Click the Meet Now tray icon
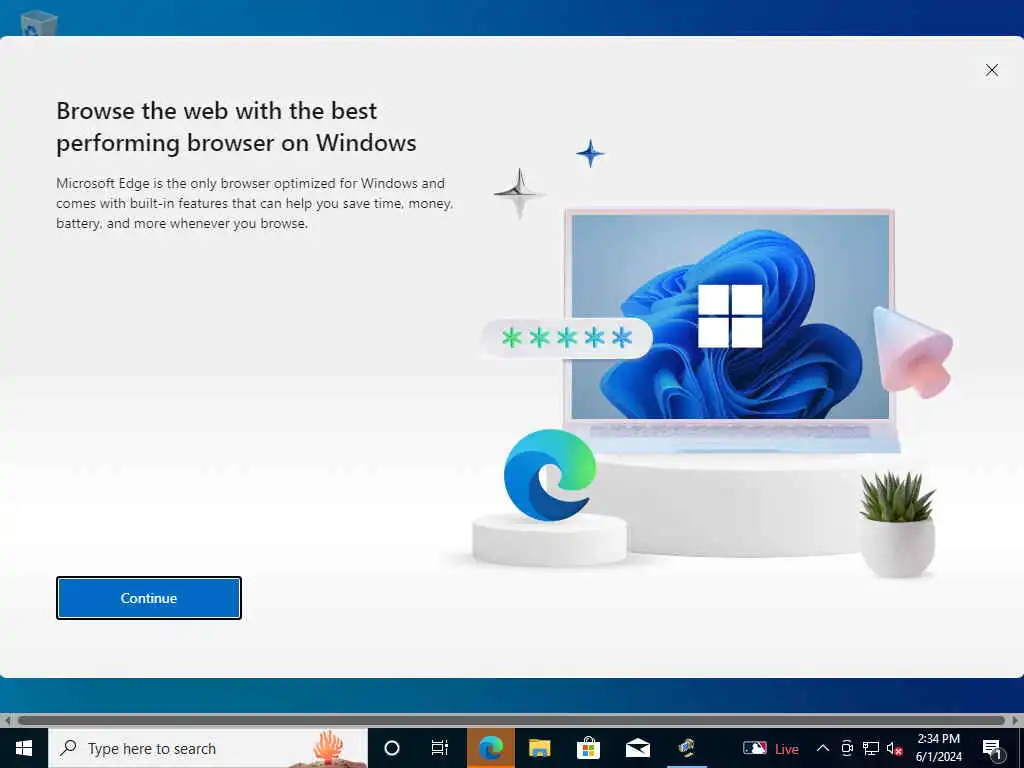The height and width of the screenshot is (768, 1024). point(847,748)
